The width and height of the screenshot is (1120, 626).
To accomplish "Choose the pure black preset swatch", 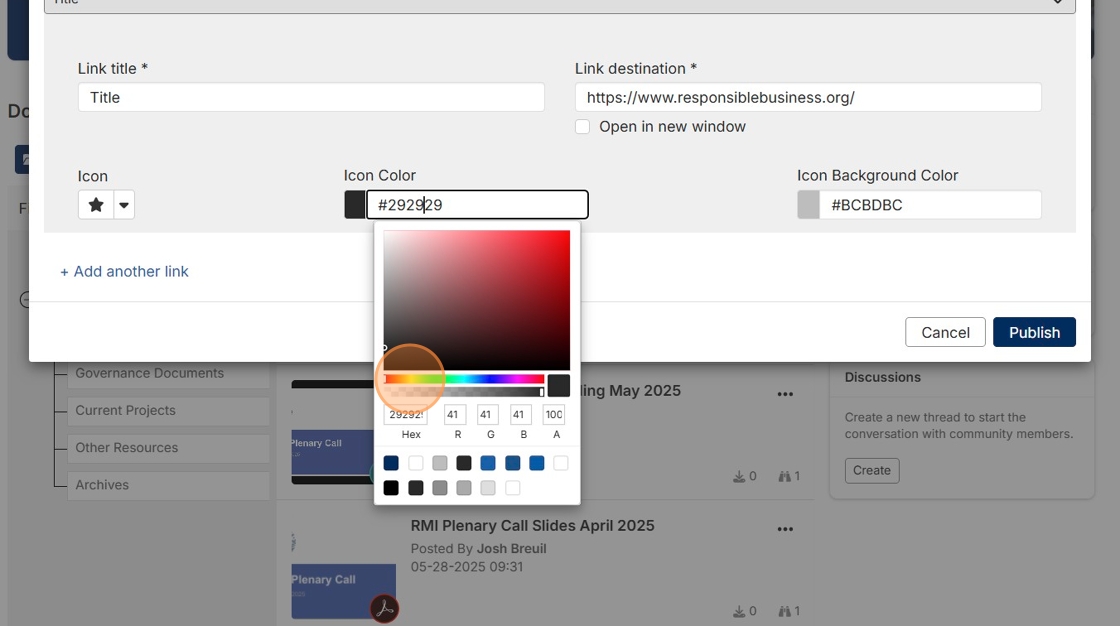I will [391, 487].
